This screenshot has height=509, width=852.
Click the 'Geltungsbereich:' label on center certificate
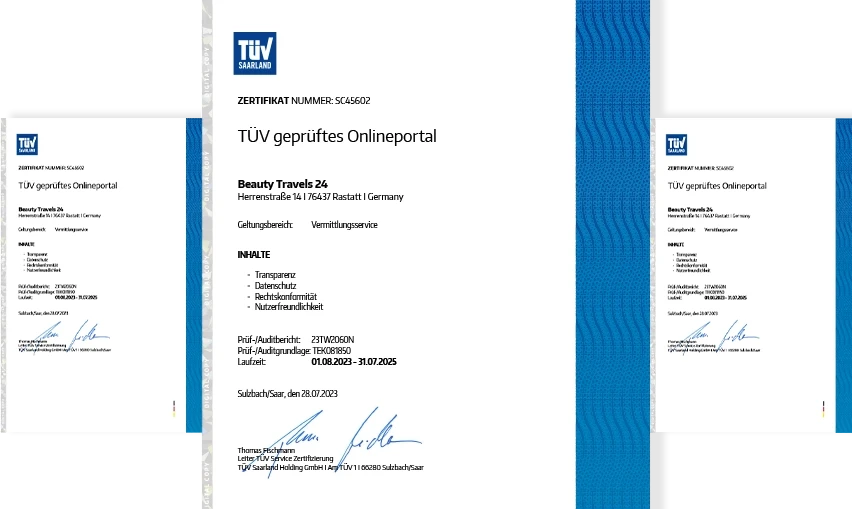(265, 225)
